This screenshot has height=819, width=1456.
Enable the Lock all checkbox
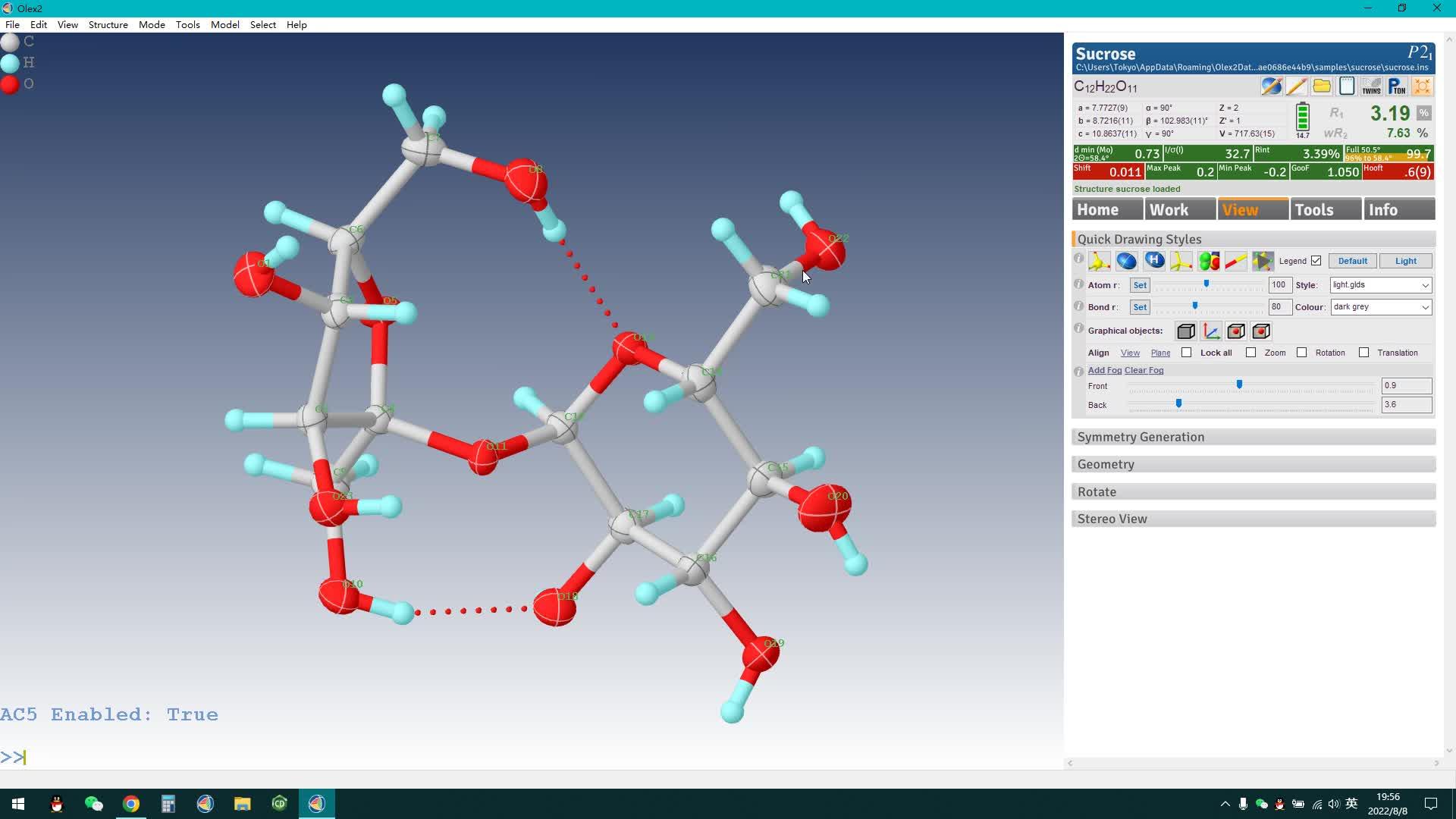coord(1187,353)
